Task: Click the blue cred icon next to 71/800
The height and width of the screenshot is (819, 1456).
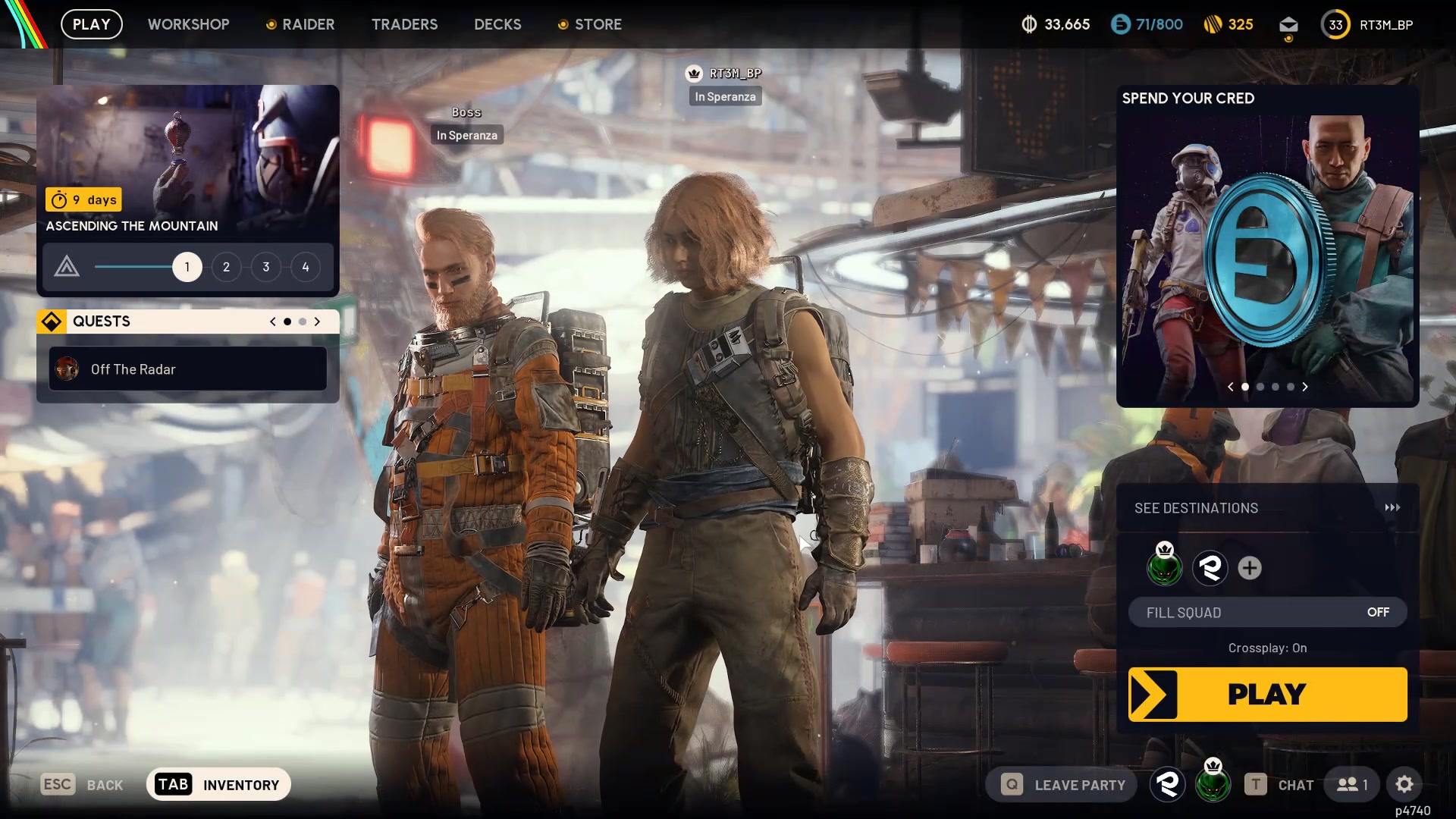Action: tap(1120, 25)
